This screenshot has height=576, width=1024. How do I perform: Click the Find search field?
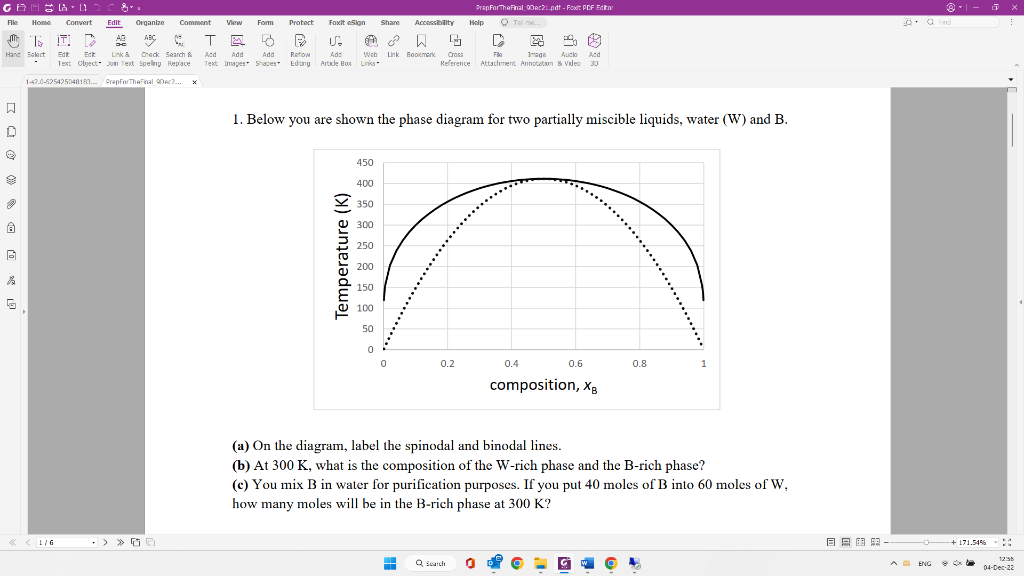(963, 22)
